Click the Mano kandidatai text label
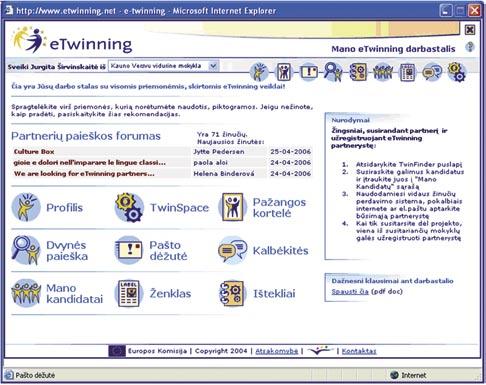Viewport: 486px width, 385px height. pos(74,294)
